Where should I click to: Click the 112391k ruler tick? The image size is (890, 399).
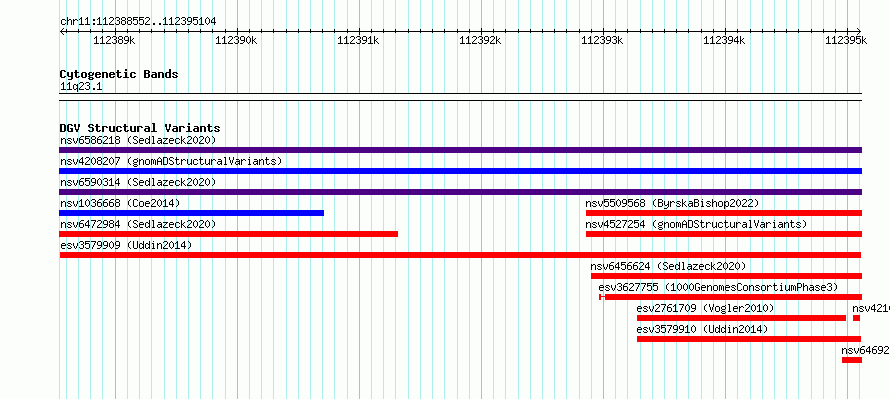[359, 40]
